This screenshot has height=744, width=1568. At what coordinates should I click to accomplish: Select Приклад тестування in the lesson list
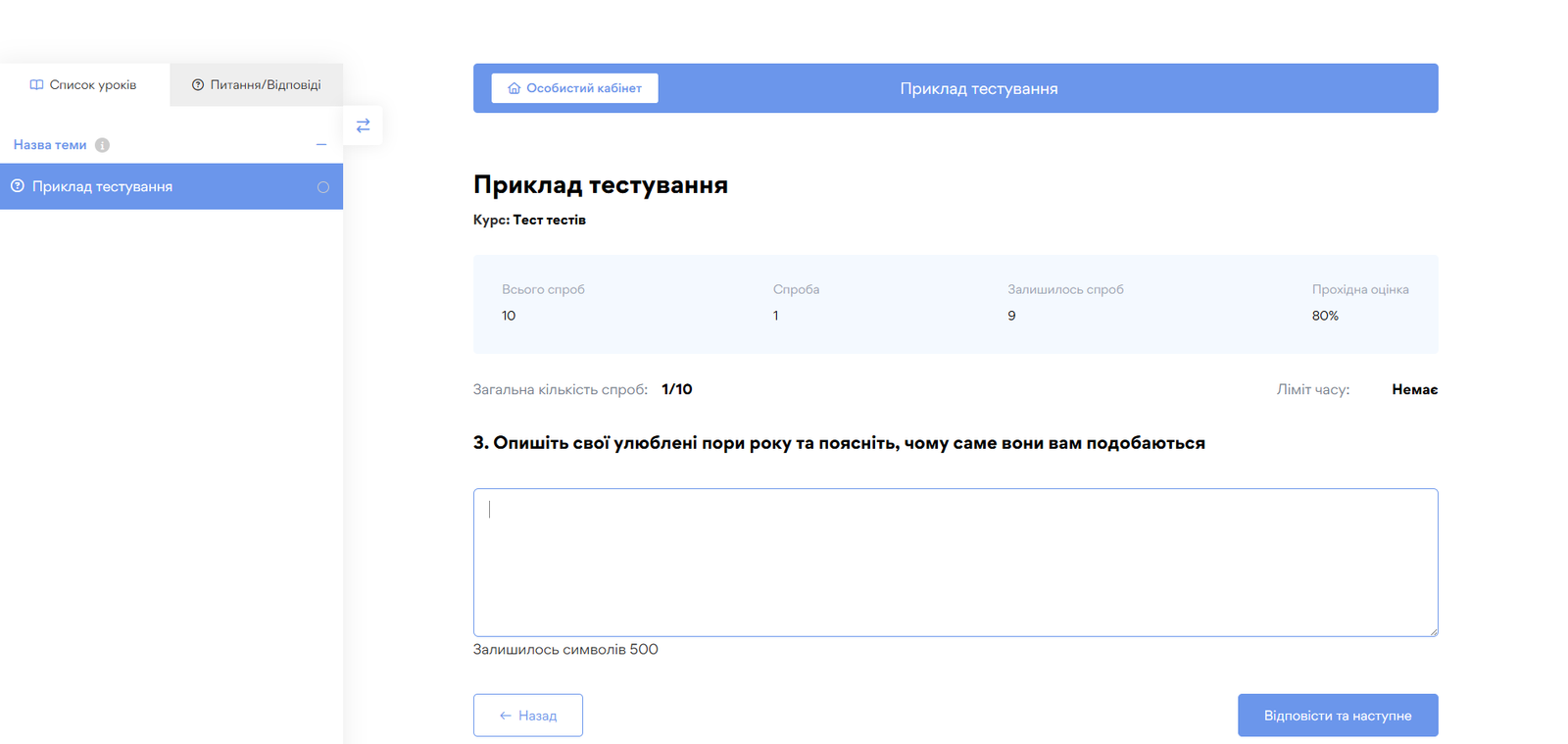103,186
